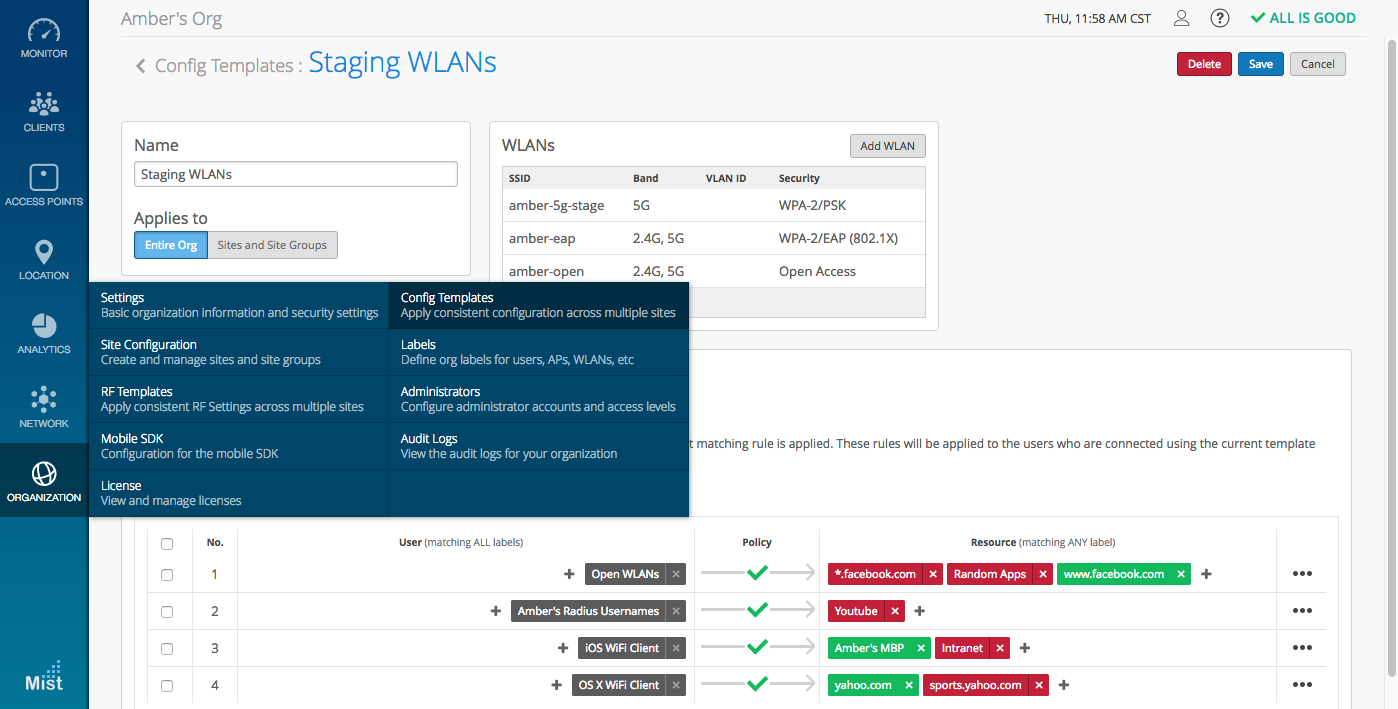The image size is (1398, 709).
Task: Remove the Random Apps resource label
Action: pos(1043,574)
